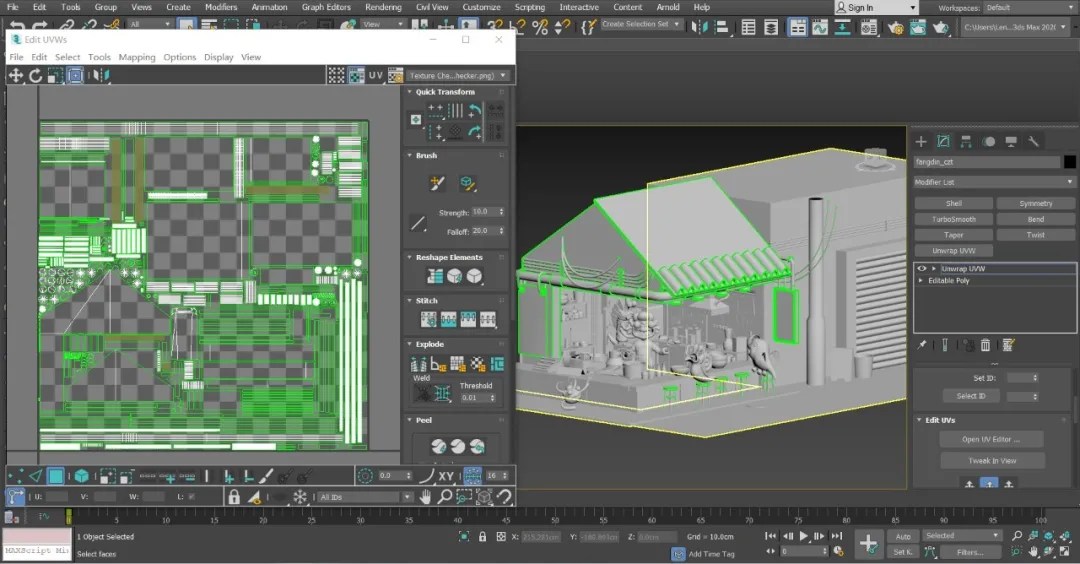Viewport: 1080px width, 564px height.
Task: Open the Graph Editors menu
Action: 326,7
